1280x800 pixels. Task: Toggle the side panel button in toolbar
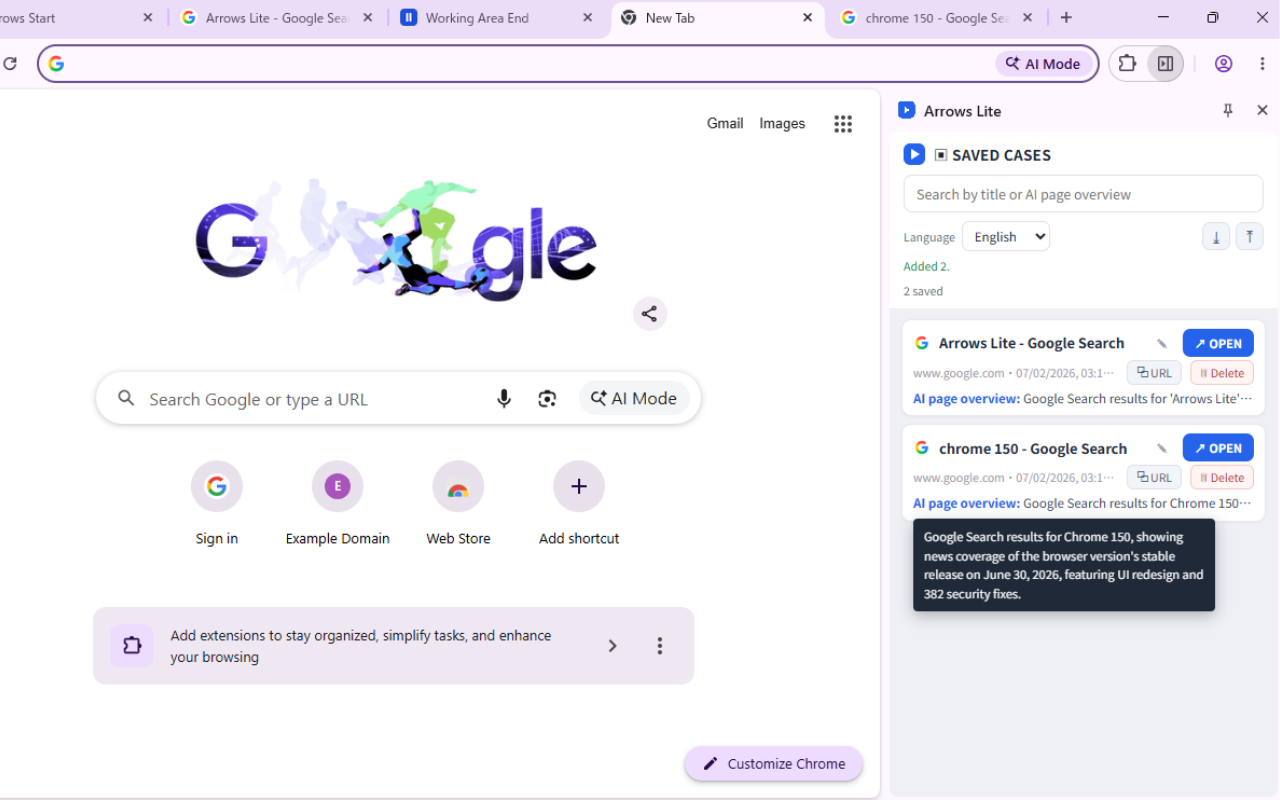point(1165,64)
